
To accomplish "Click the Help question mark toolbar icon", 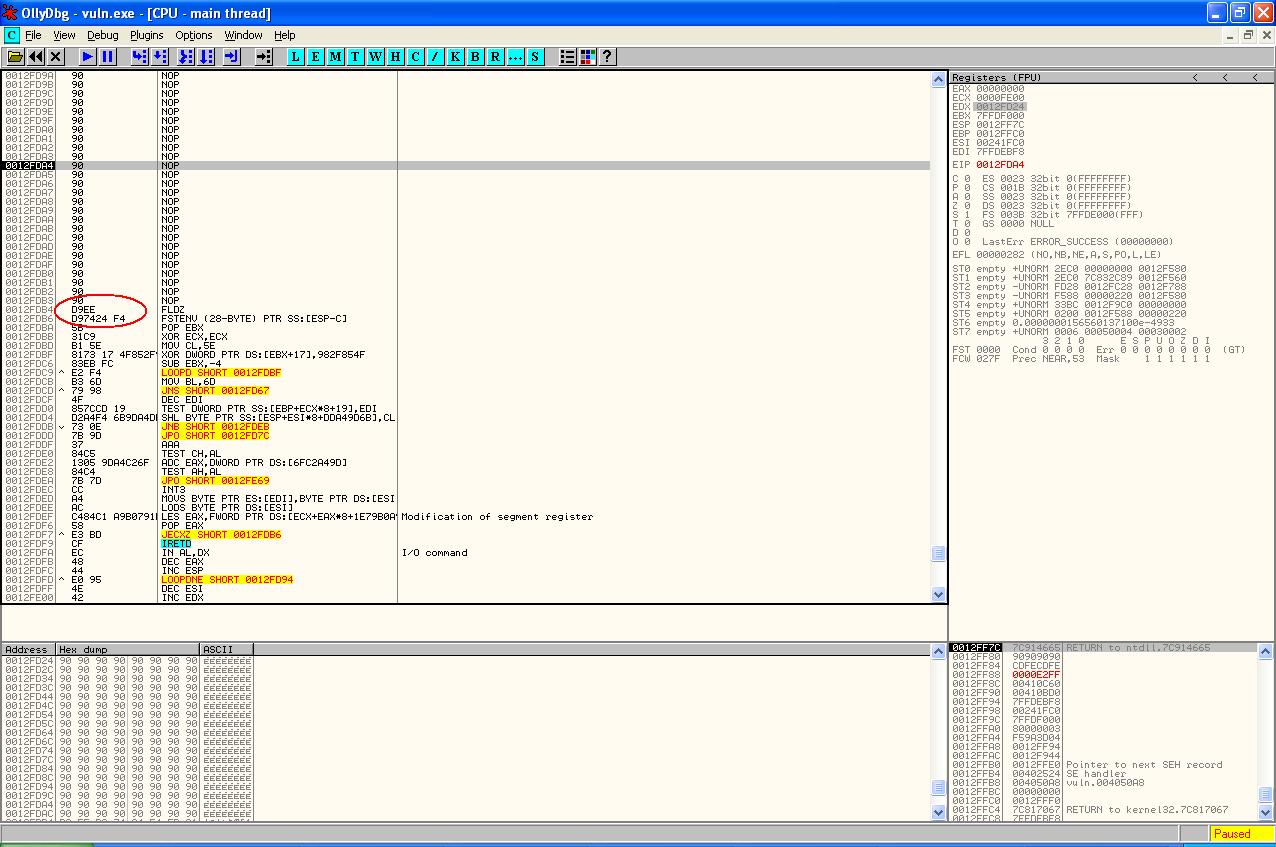I will click(607, 57).
